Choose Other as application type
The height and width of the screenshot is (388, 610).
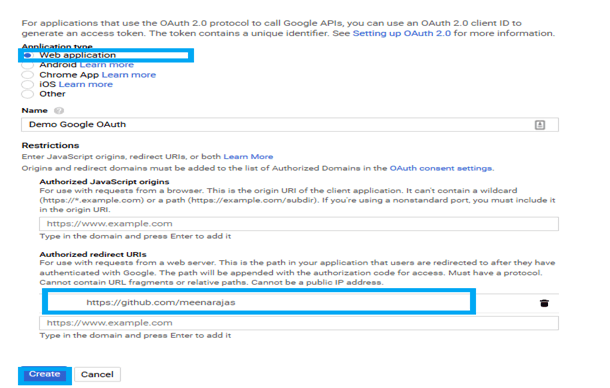28,94
